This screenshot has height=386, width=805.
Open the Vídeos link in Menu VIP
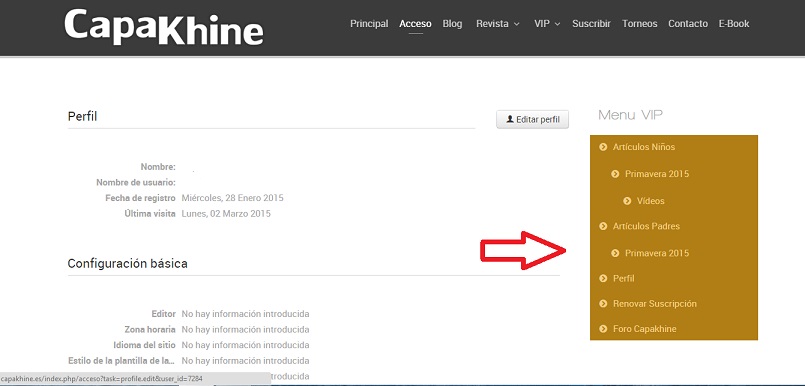point(650,201)
